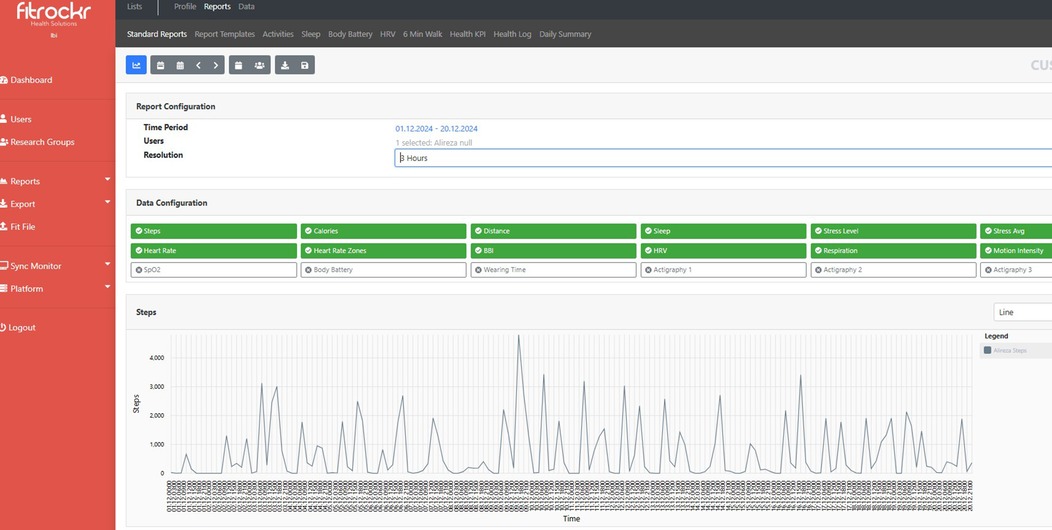Screen dimensions: 1052x530
Task: Open Dashboard from the sidebar
Action: [x=31, y=80]
